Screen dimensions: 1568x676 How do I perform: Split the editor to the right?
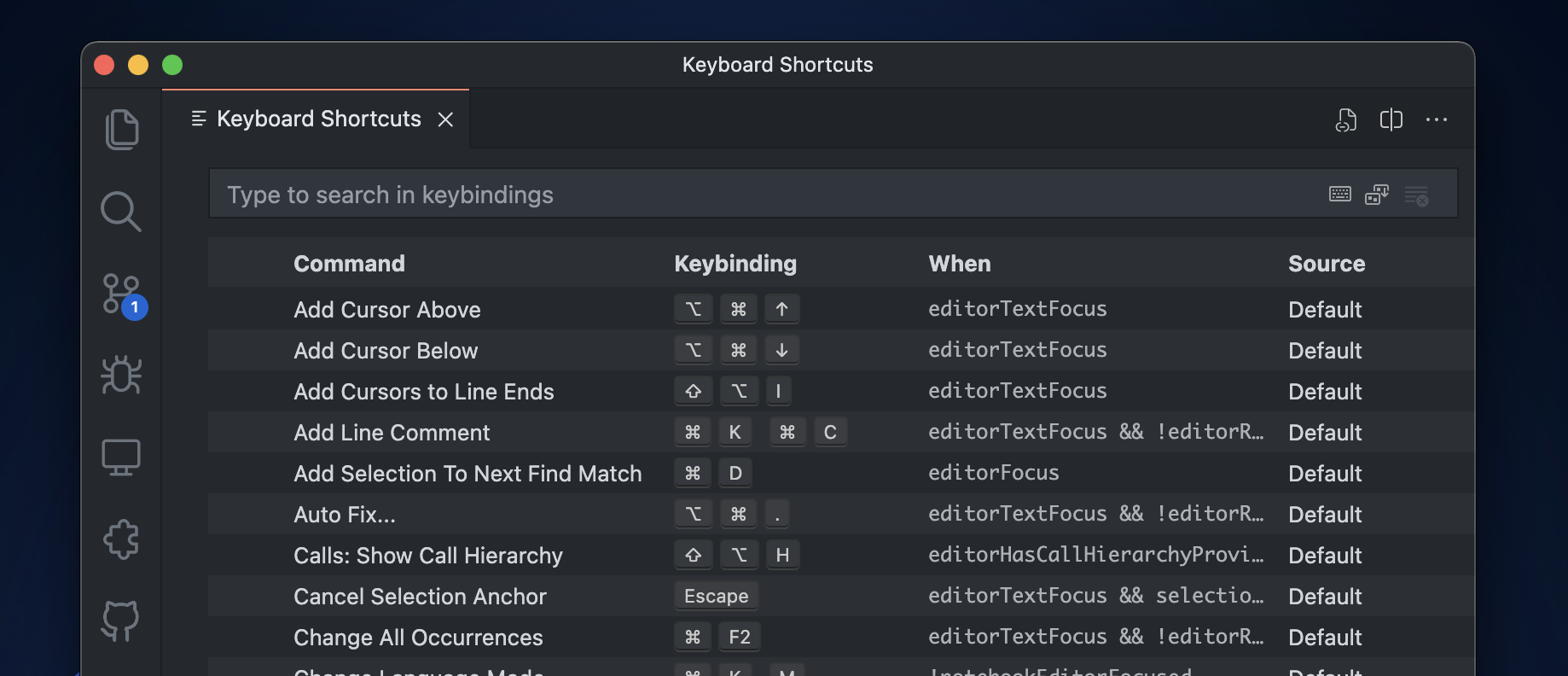(x=1391, y=120)
